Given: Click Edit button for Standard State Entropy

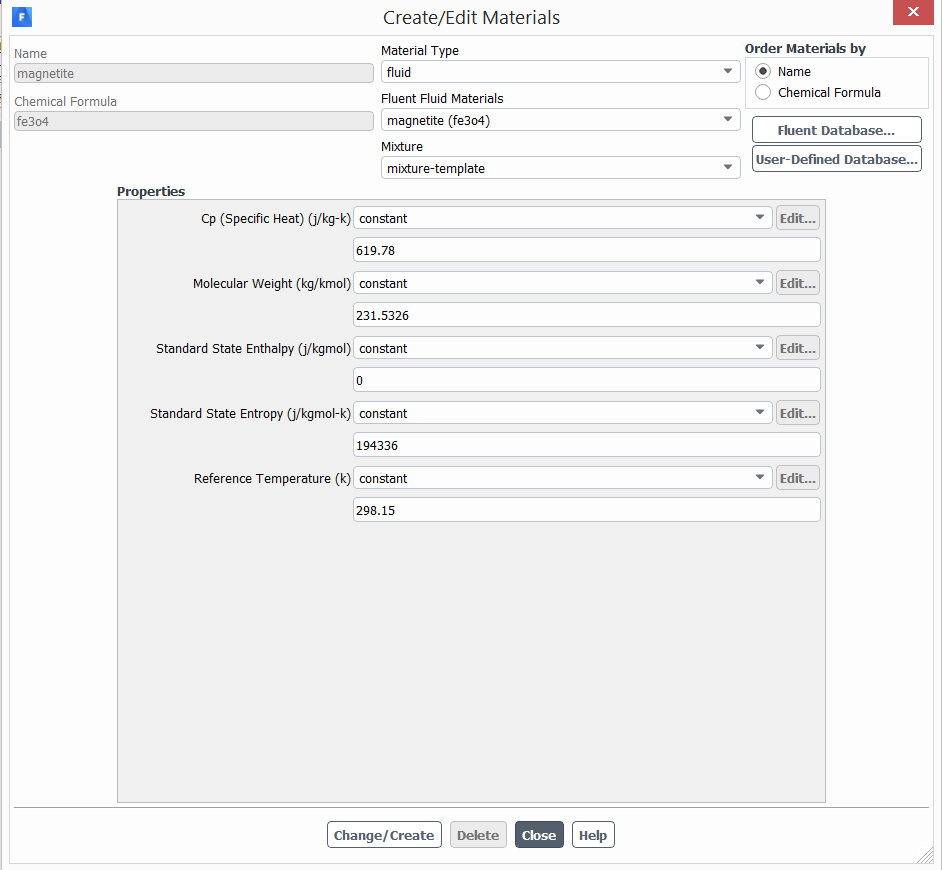Looking at the screenshot, I should click(797, 413).
